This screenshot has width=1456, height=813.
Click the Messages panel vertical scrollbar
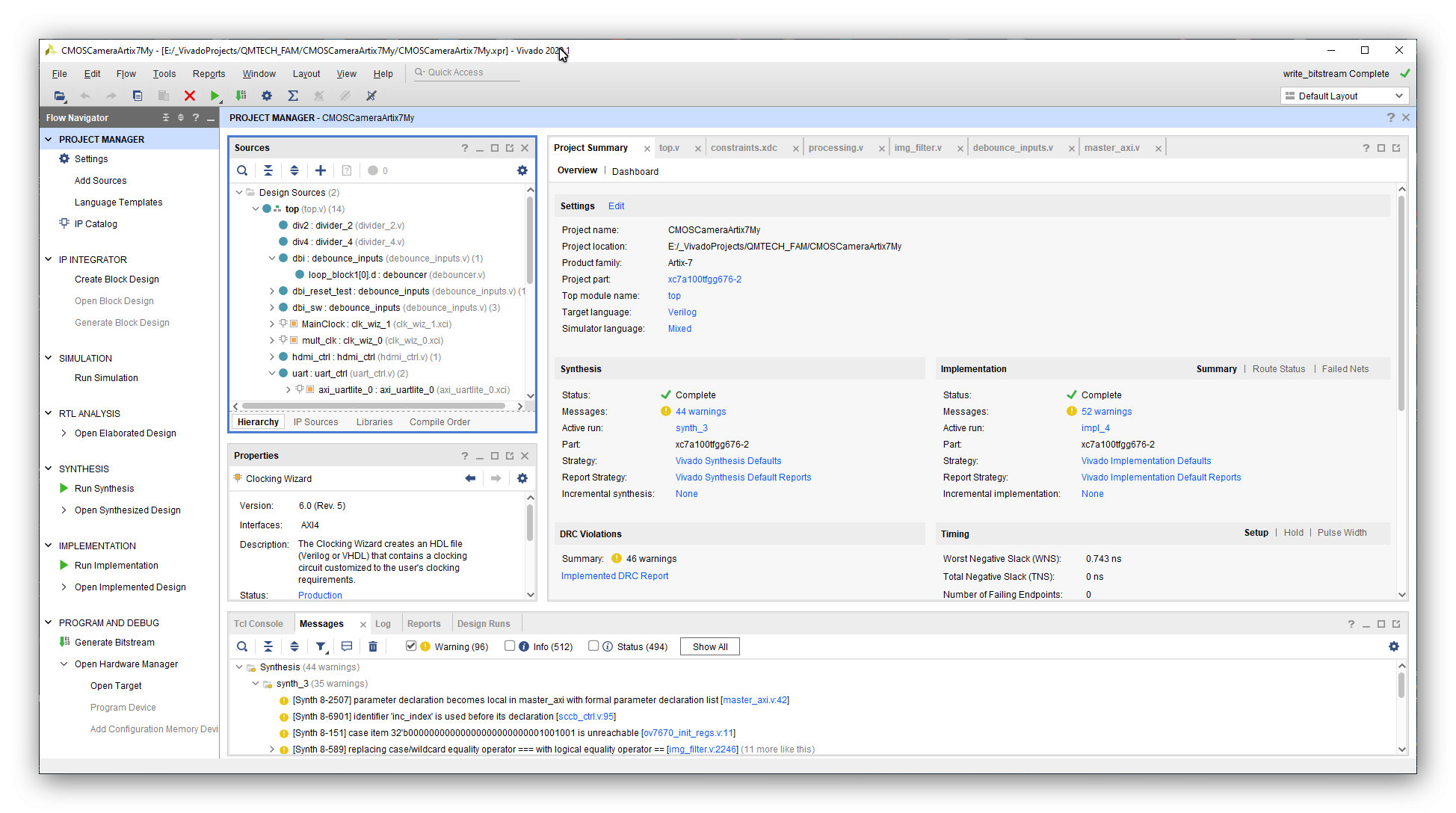(1401, 685)
